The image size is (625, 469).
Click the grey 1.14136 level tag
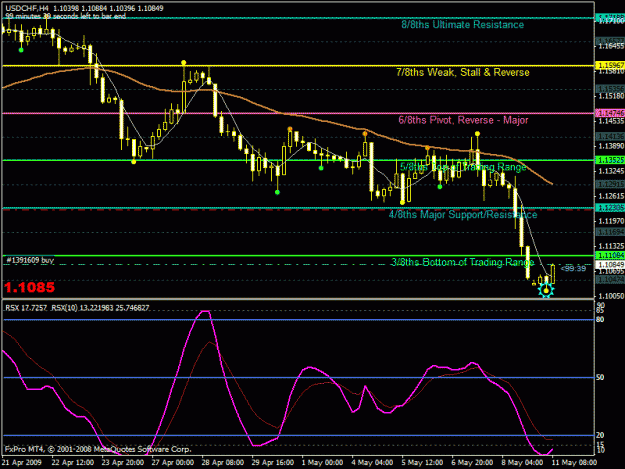pyautogui.click(x=610, y=137)
